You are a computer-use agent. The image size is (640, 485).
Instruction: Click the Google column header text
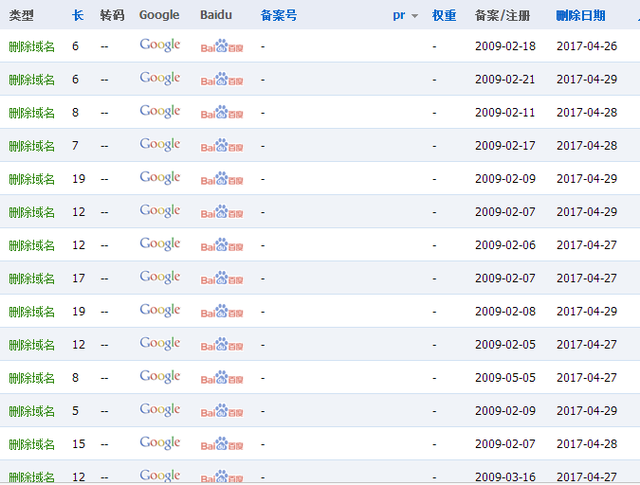tap(159, 15)
